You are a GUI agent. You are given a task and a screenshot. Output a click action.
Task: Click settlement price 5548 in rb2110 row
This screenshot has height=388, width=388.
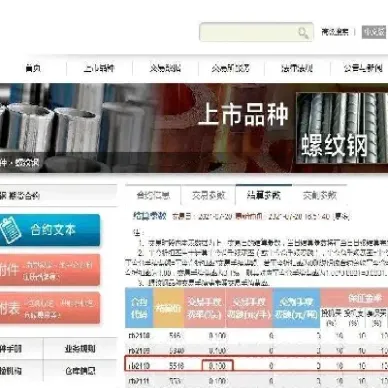coord(176,366)
